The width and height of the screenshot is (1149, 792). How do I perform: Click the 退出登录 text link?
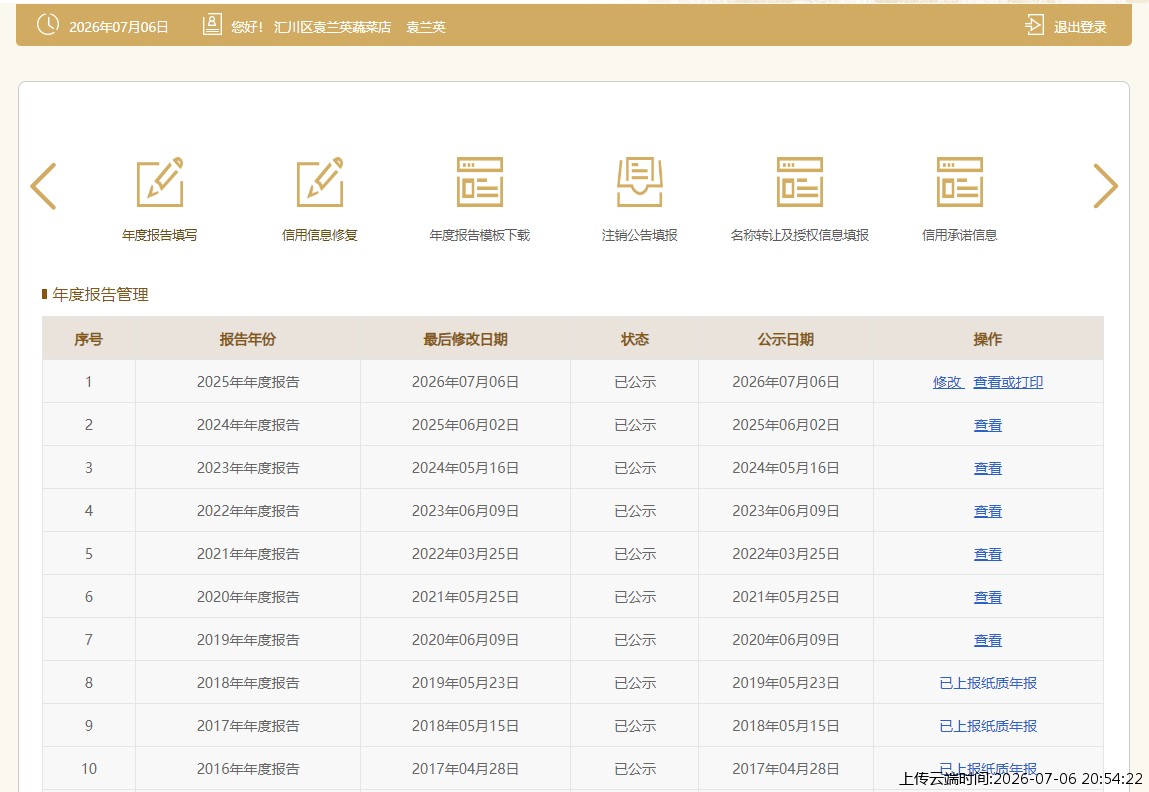tap(1080, 27)
